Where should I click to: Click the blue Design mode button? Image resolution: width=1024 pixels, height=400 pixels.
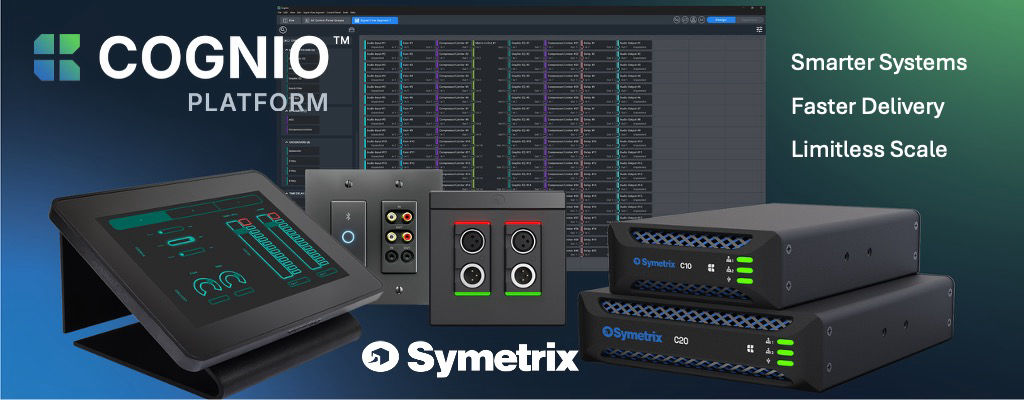[x=721, y=20]
